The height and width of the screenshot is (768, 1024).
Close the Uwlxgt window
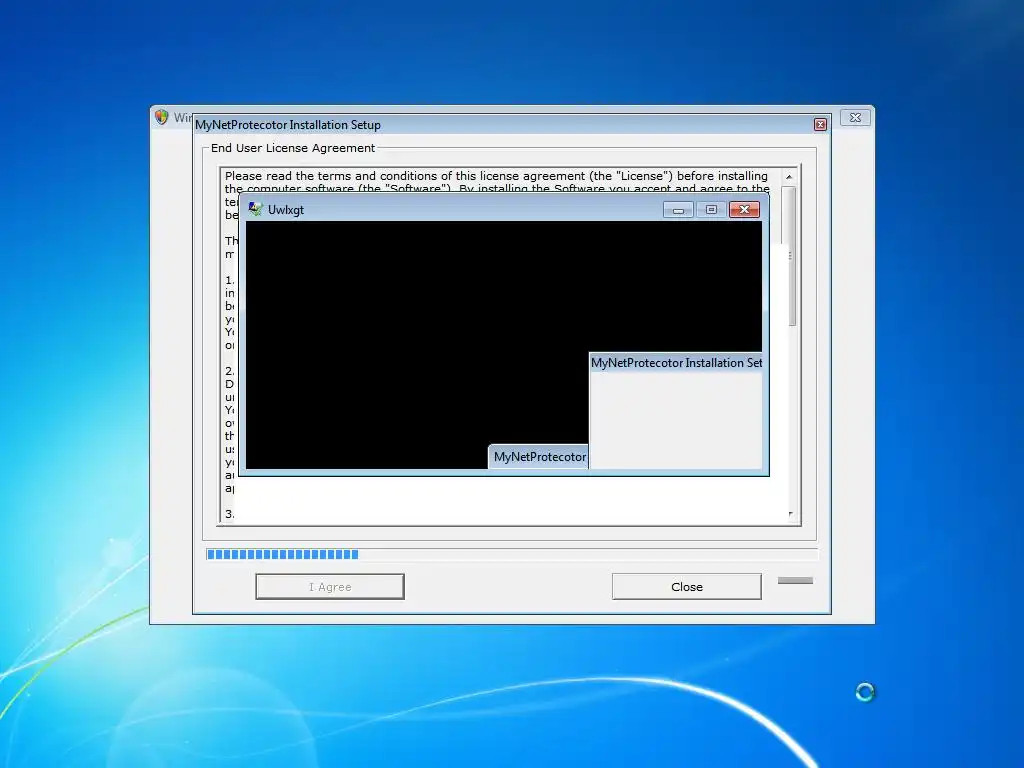[744, 210]
